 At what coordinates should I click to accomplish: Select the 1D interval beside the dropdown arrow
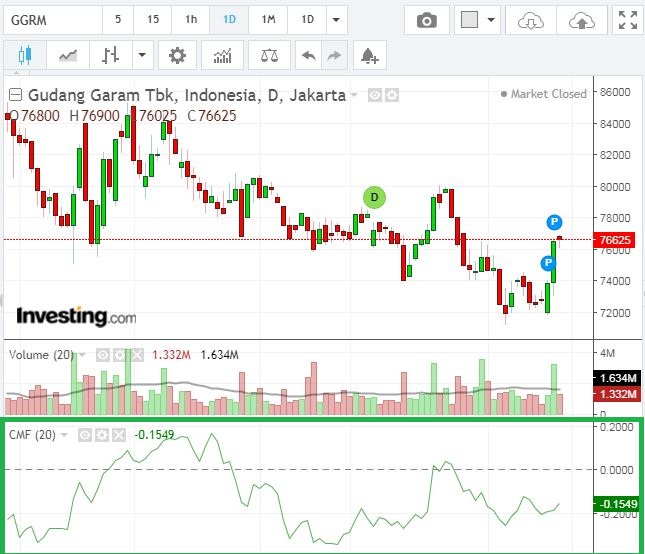tap(307, 20)
